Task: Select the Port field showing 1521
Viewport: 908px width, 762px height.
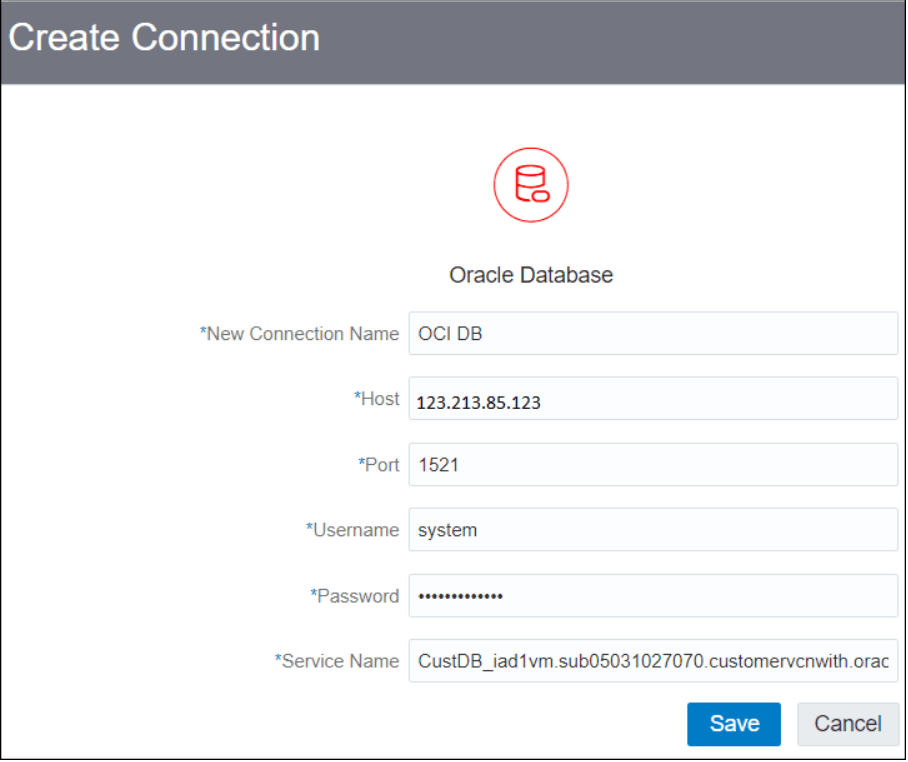Action: pyautogui.click(x=653, y=465)
